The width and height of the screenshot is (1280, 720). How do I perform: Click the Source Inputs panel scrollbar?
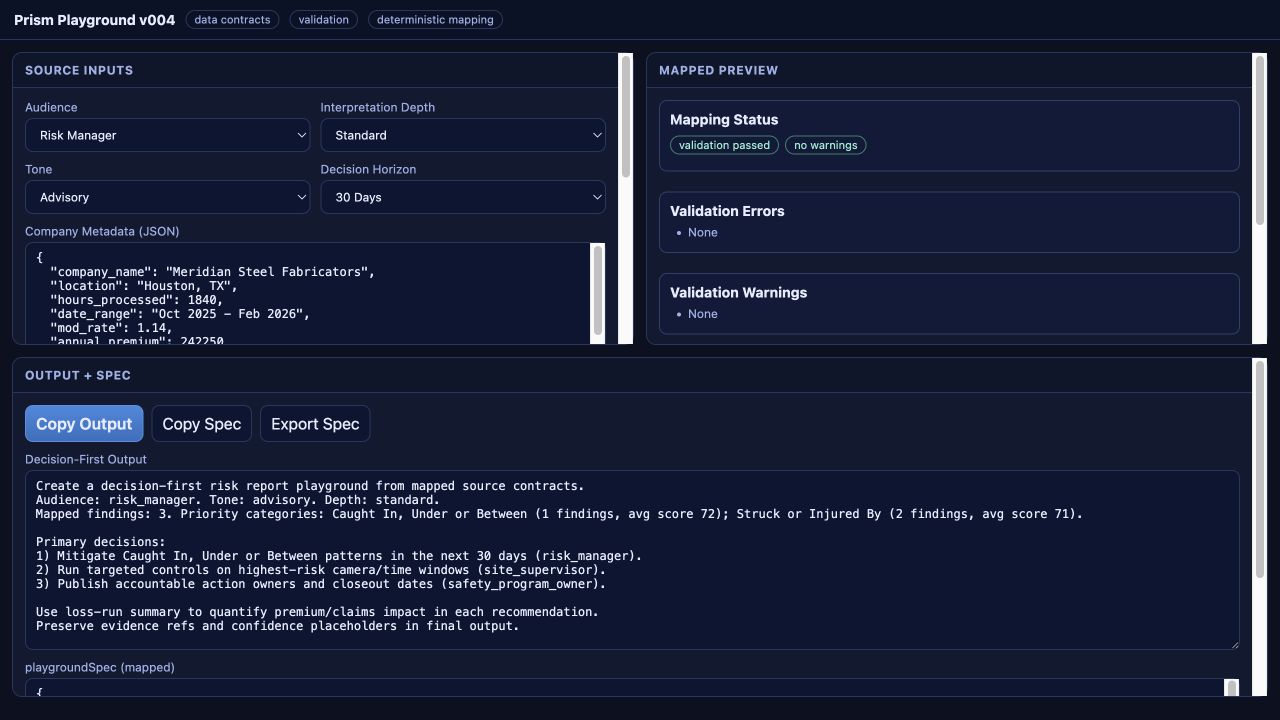pyautogui.click(x=626, y=116)
